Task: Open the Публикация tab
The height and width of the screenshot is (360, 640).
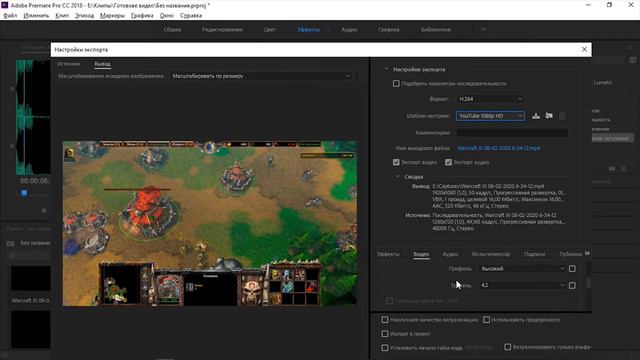Action: [570, 254]
